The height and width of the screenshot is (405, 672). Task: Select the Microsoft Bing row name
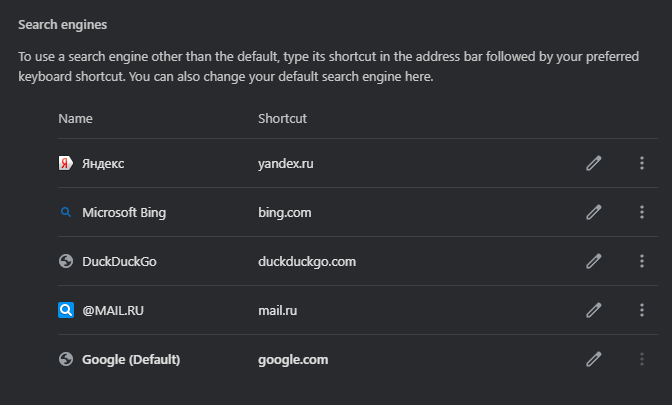pos(124,212)
